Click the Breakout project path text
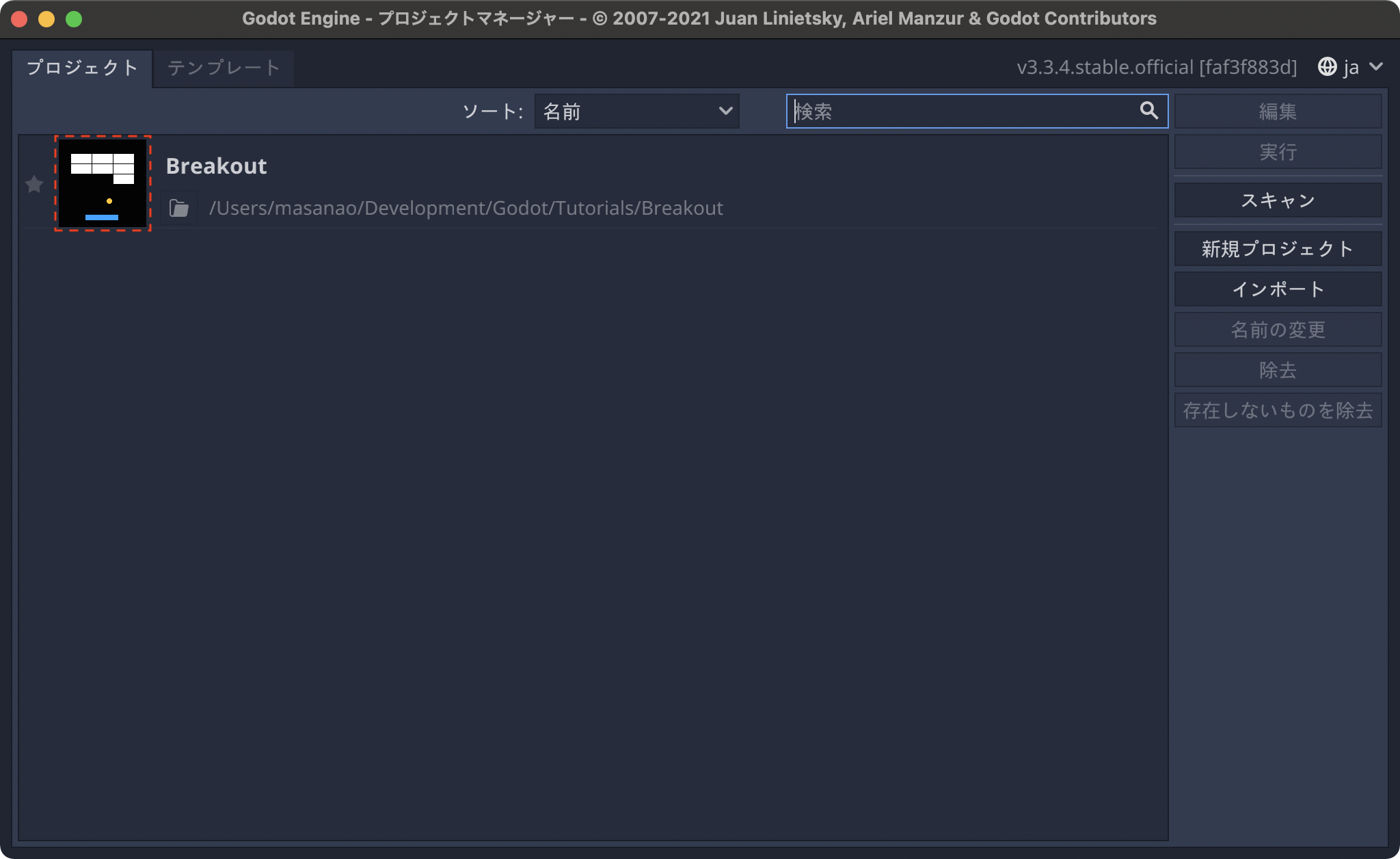 [x=466, y=208]
